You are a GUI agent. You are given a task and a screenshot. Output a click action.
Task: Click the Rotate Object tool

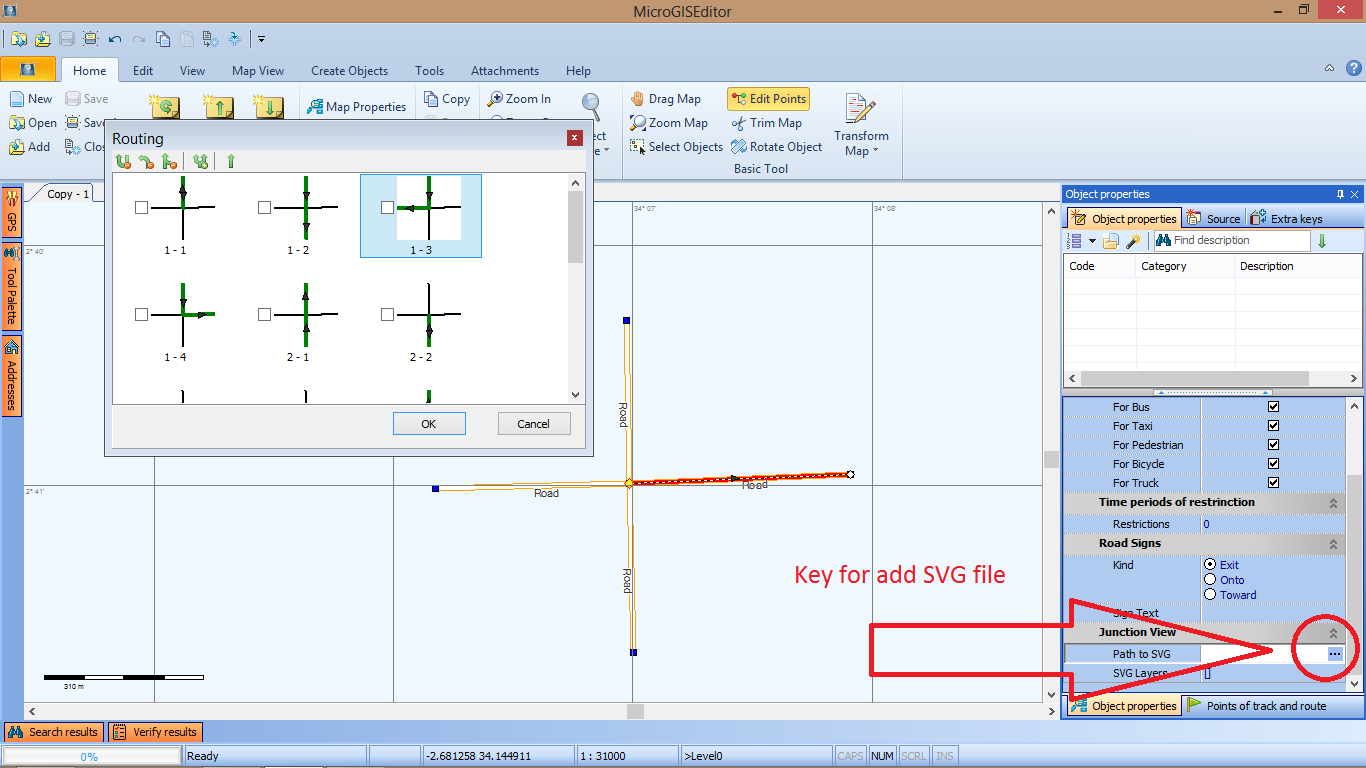[x=776, y=147]
